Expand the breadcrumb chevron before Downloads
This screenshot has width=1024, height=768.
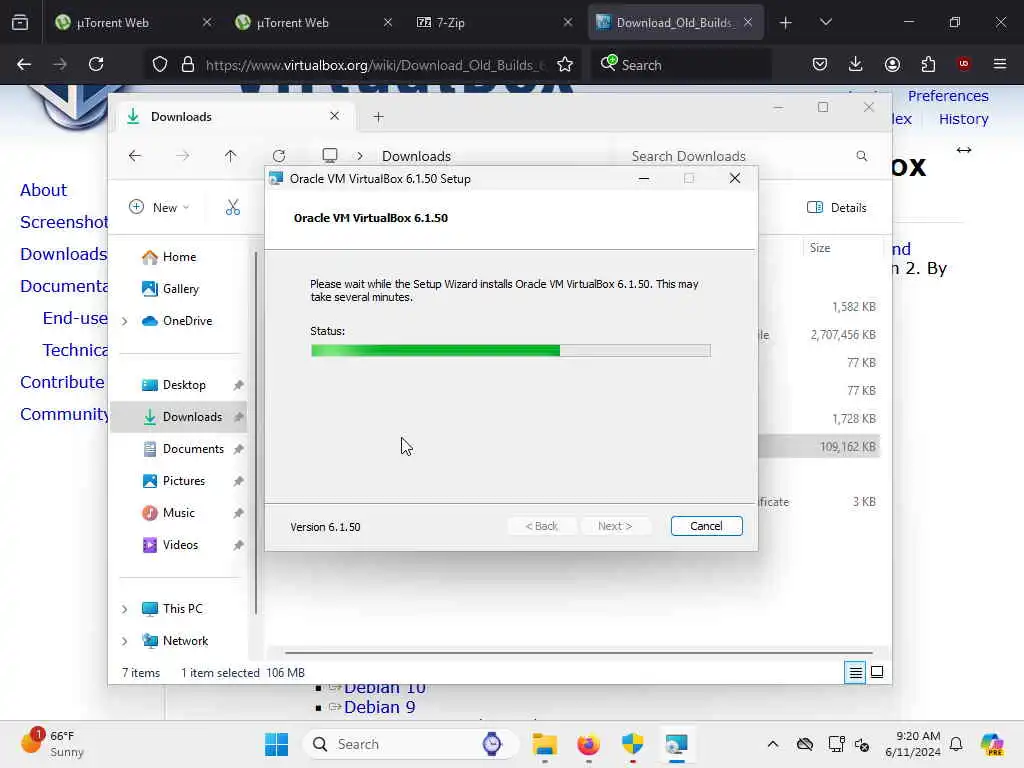[359, 156]
